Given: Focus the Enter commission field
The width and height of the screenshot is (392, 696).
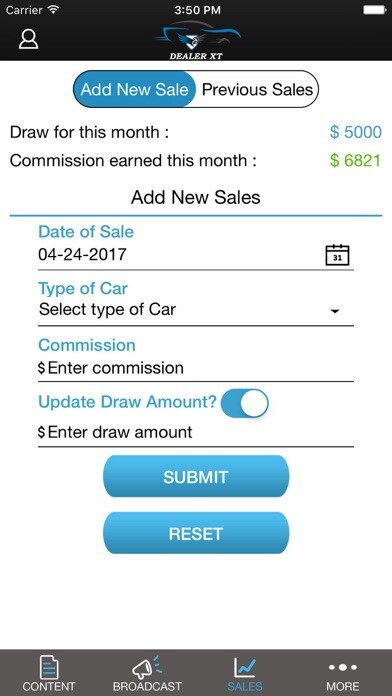Looking at the screenshot, I should tap(196, 368).
